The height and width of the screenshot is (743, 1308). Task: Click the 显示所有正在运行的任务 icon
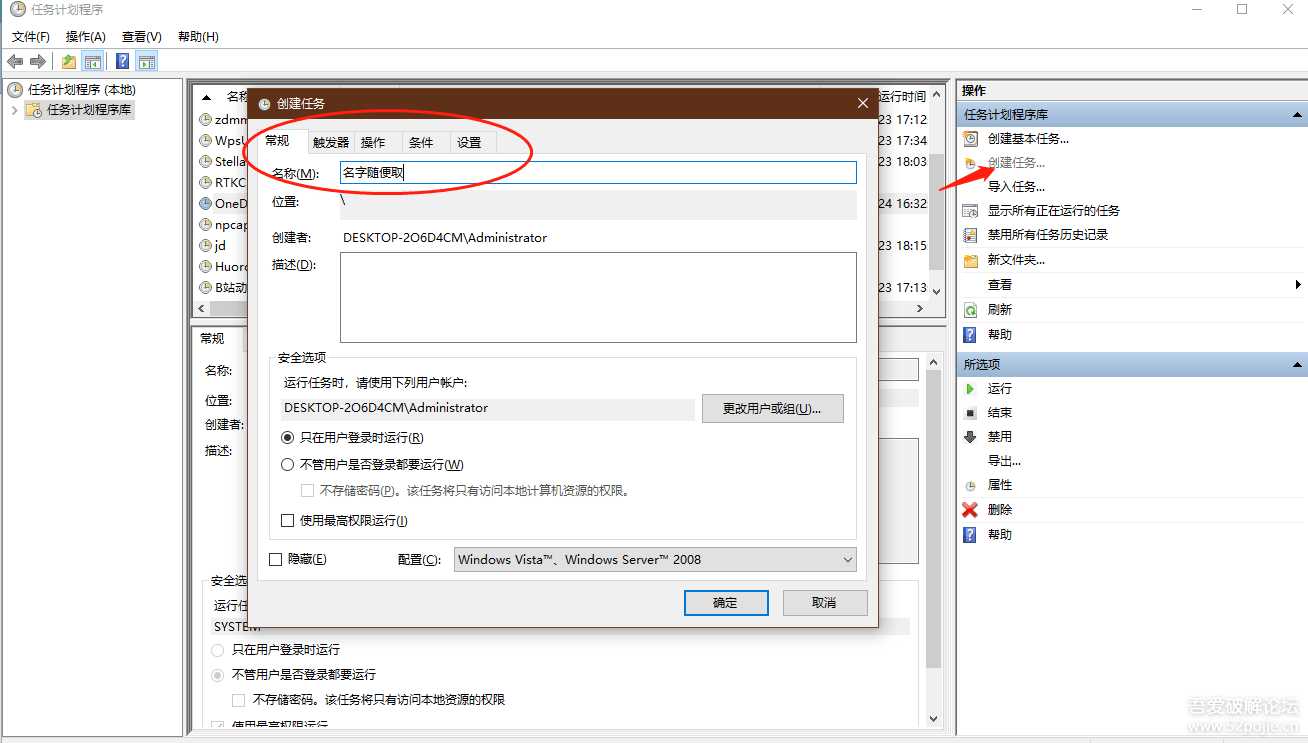tap(970, 211)
